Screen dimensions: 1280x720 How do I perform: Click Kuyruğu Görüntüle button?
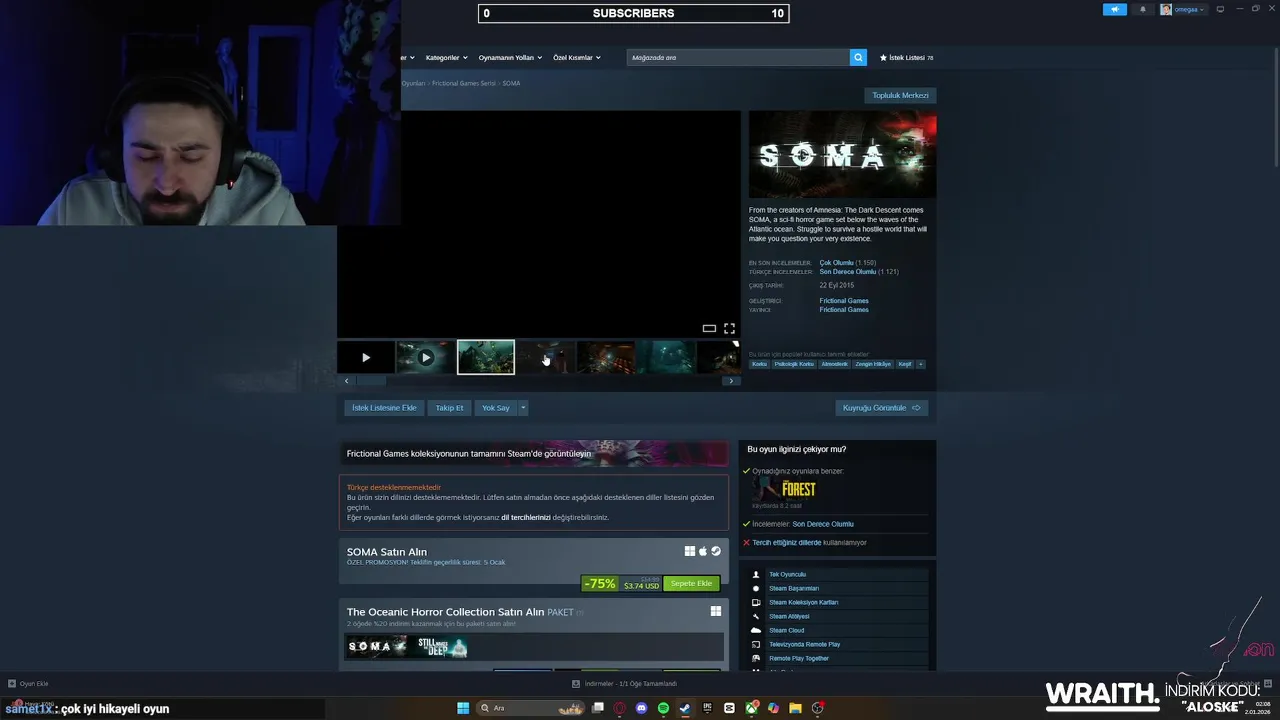(882, 408)
